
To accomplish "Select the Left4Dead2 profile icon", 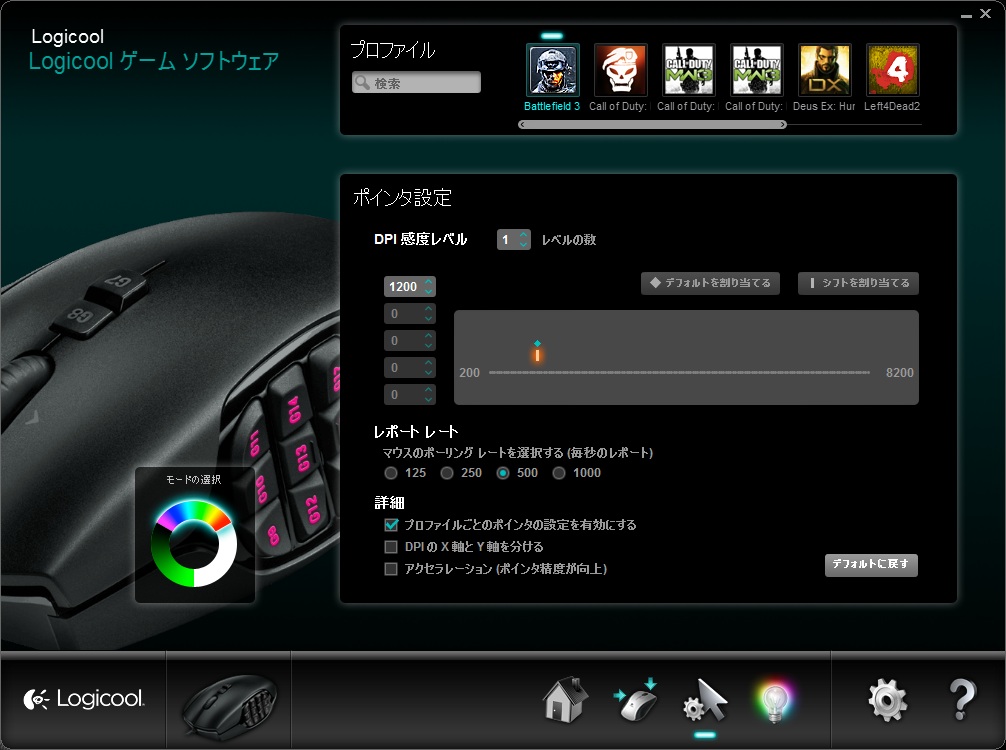I will tap(892, 70).
